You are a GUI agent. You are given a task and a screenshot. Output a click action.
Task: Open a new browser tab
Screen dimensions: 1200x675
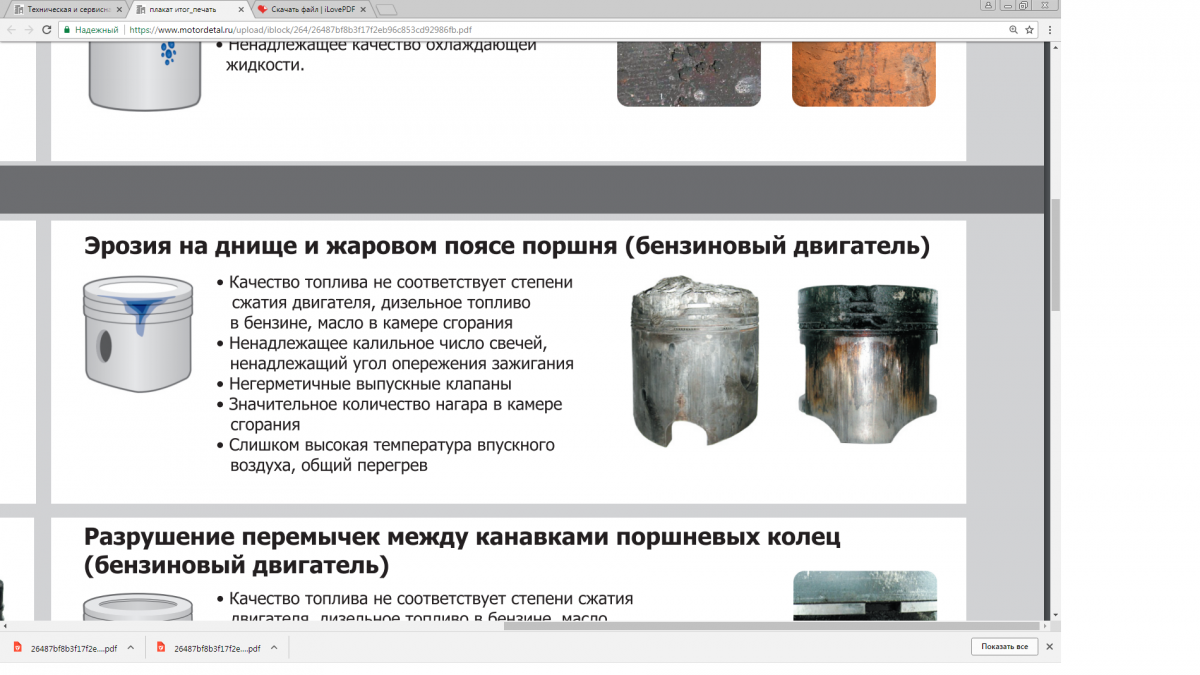[x=386, y=10]
